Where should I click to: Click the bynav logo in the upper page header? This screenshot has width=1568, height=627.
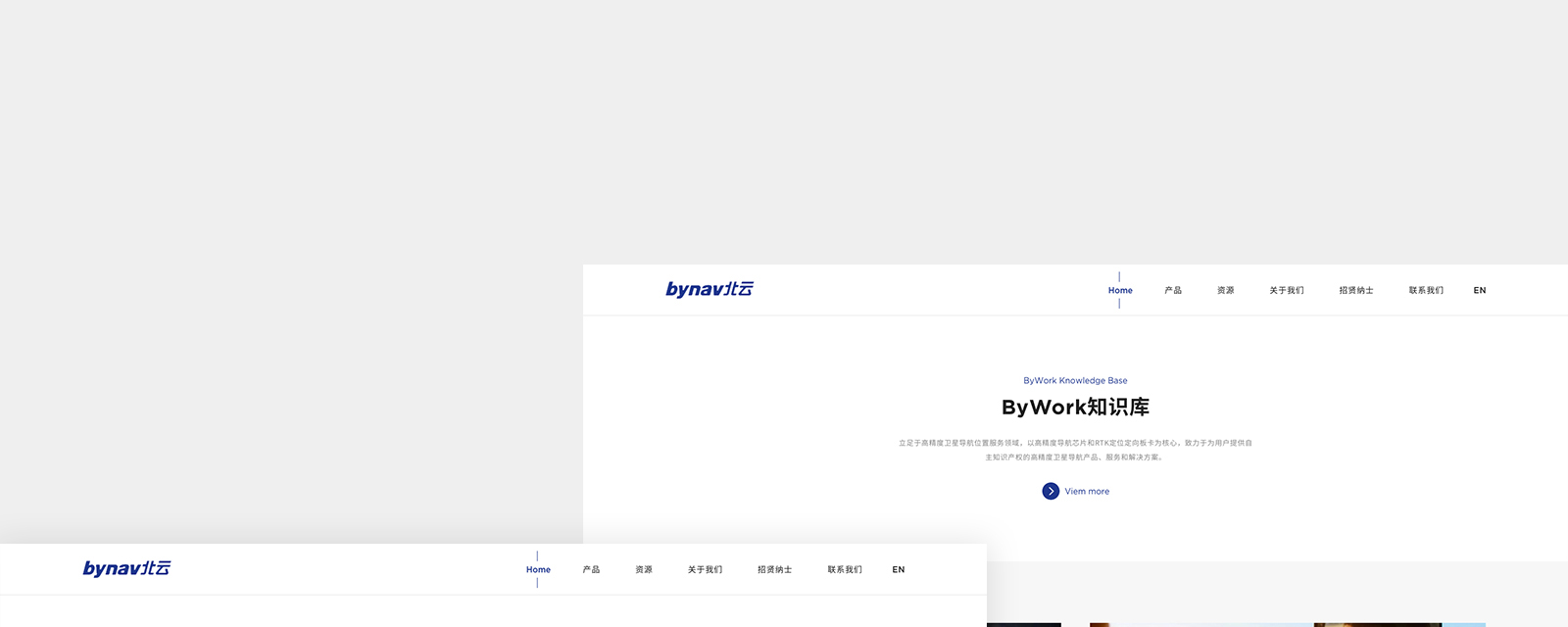pos(710,289)
